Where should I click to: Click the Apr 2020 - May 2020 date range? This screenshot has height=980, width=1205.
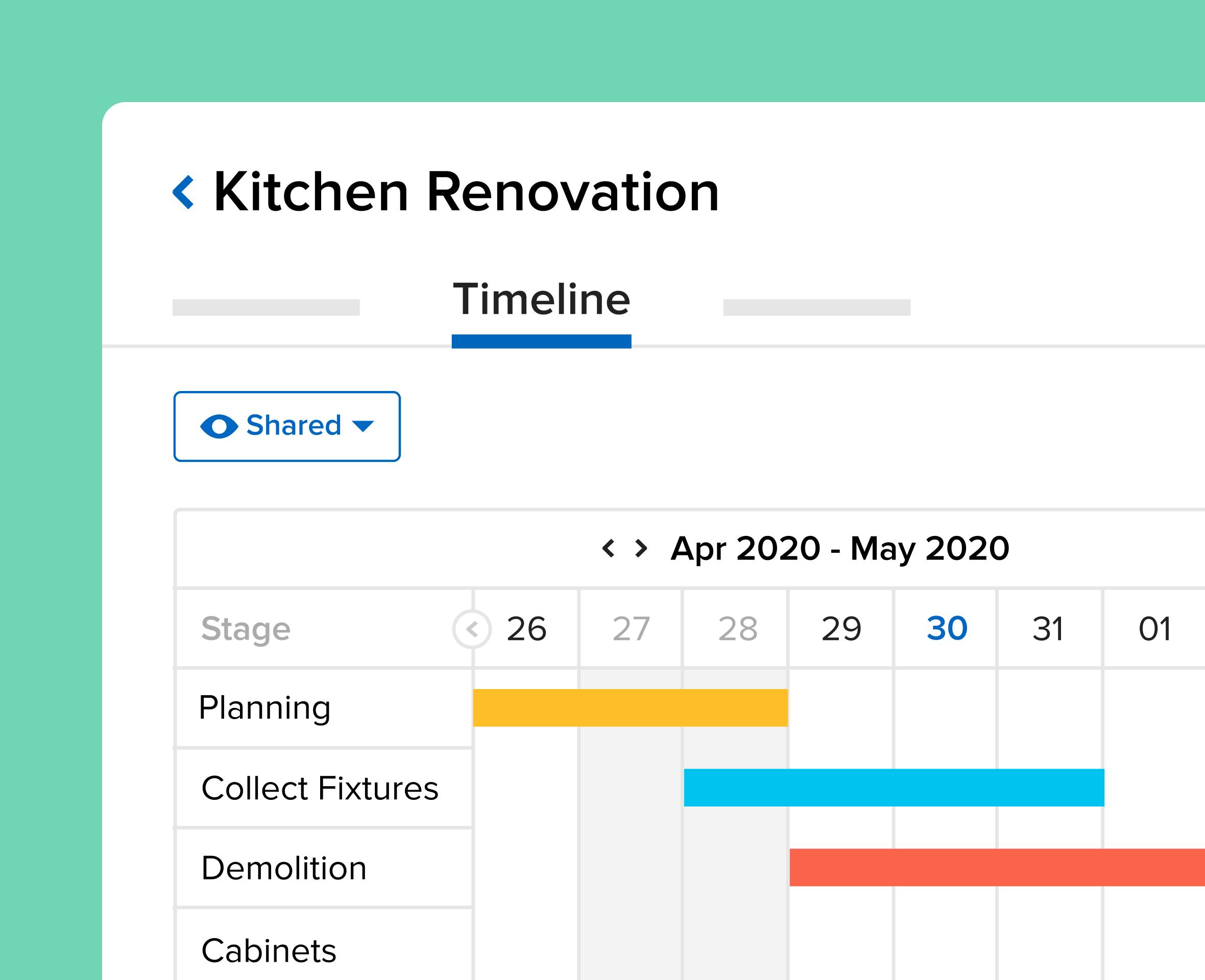839,549
